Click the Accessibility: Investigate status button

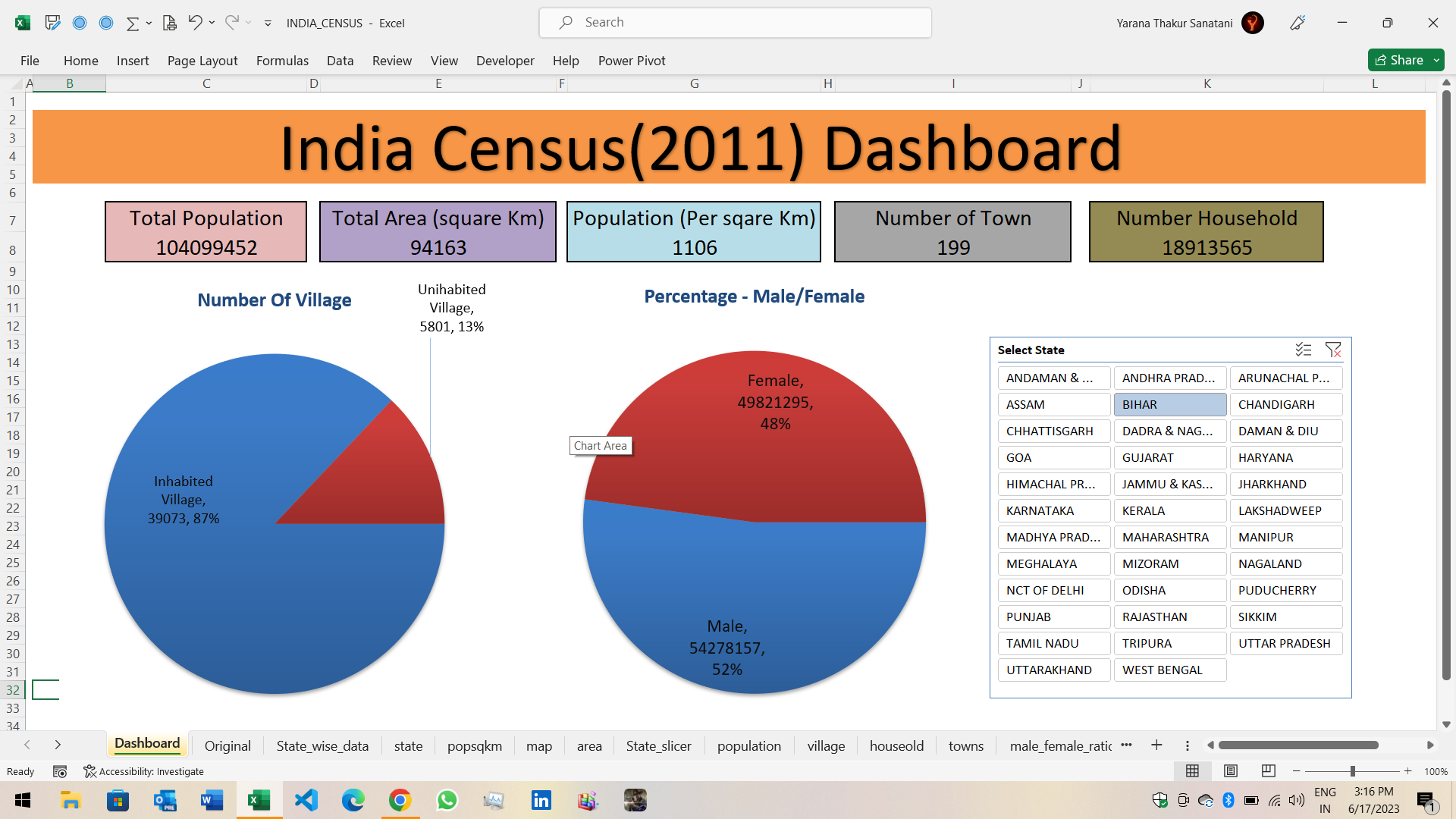click(144, 771)
